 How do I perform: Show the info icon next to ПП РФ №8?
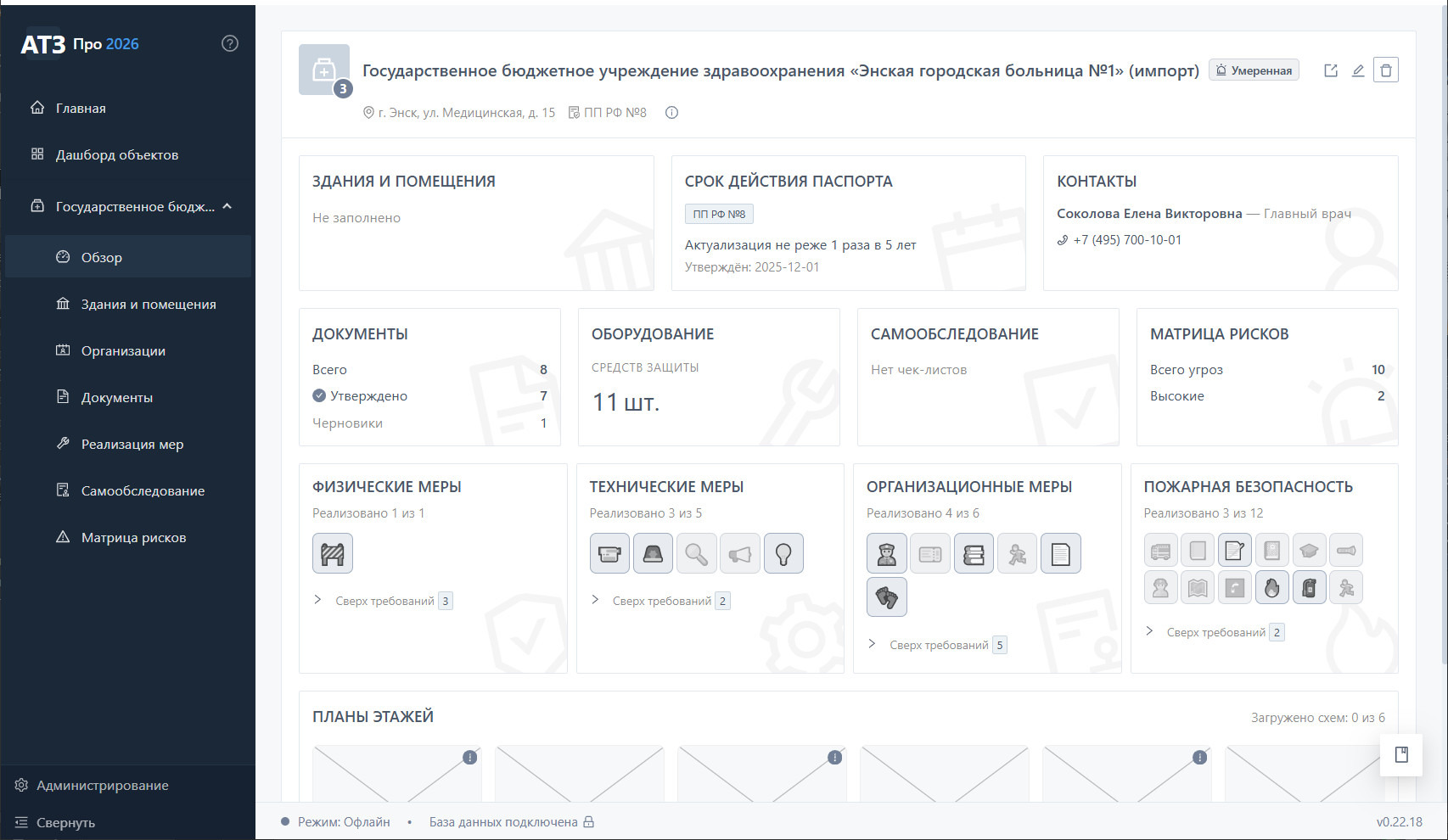pos(671,113)
